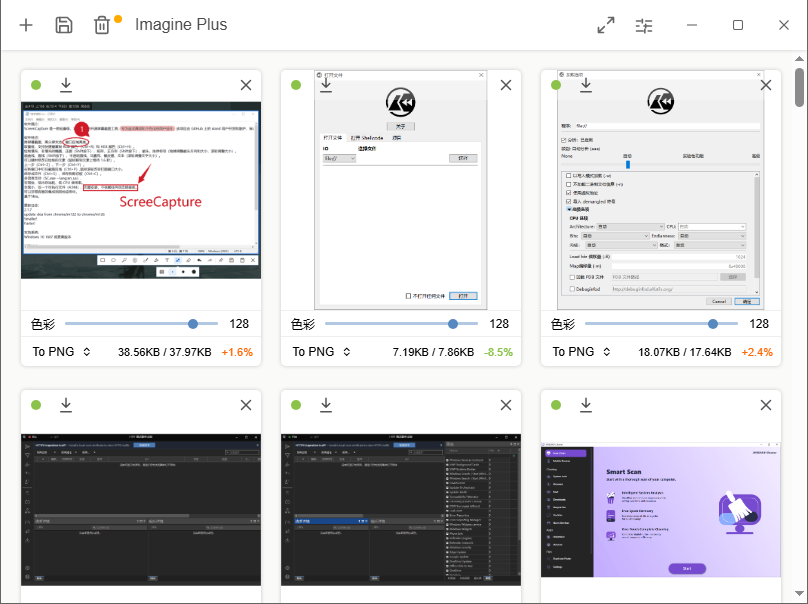The image size is (808, 604).
Task: Save all images using the floppy disk icon
Action: pyautogui.click(x=64, y=25)
